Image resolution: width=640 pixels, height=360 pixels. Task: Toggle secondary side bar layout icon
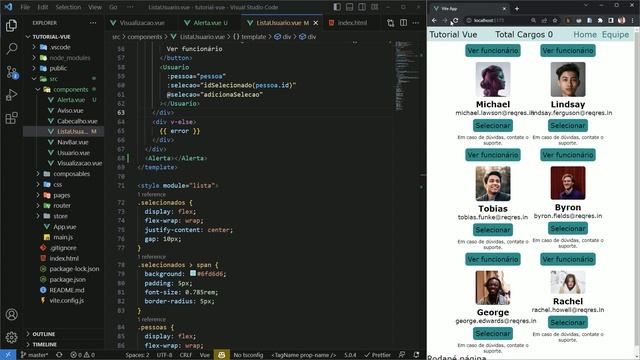tap(362, 7)
